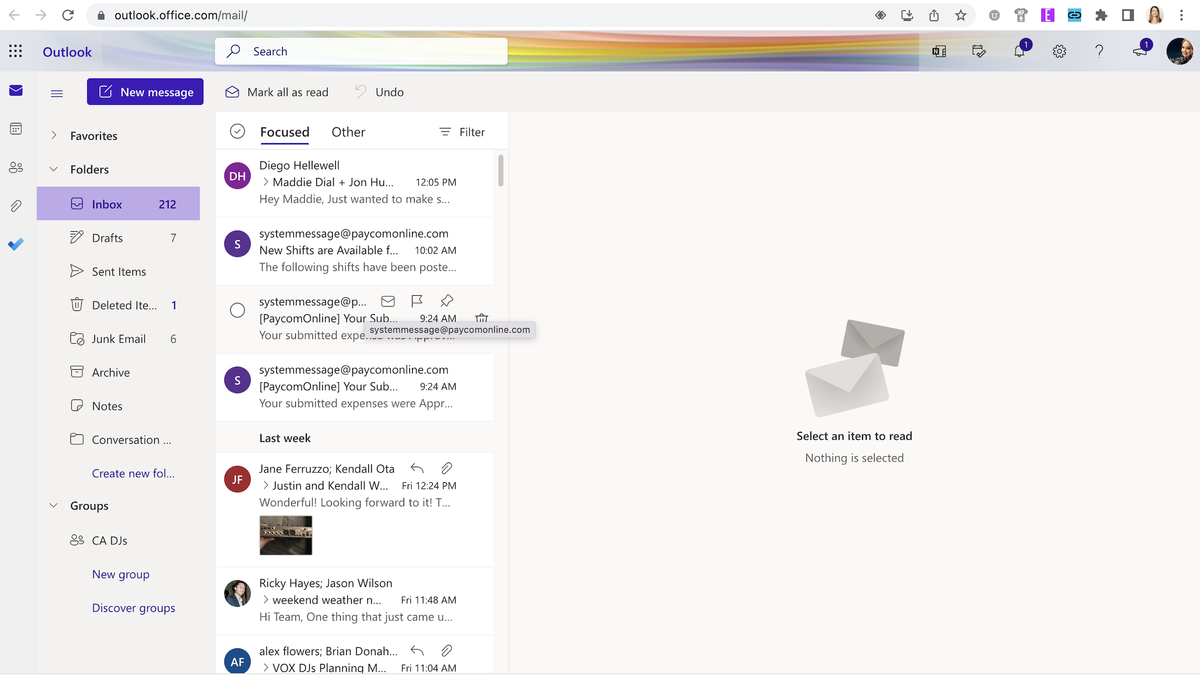Switch to the Other inbox tab
The height and width of the screenshot is (675, 1200).
[347, 131]
